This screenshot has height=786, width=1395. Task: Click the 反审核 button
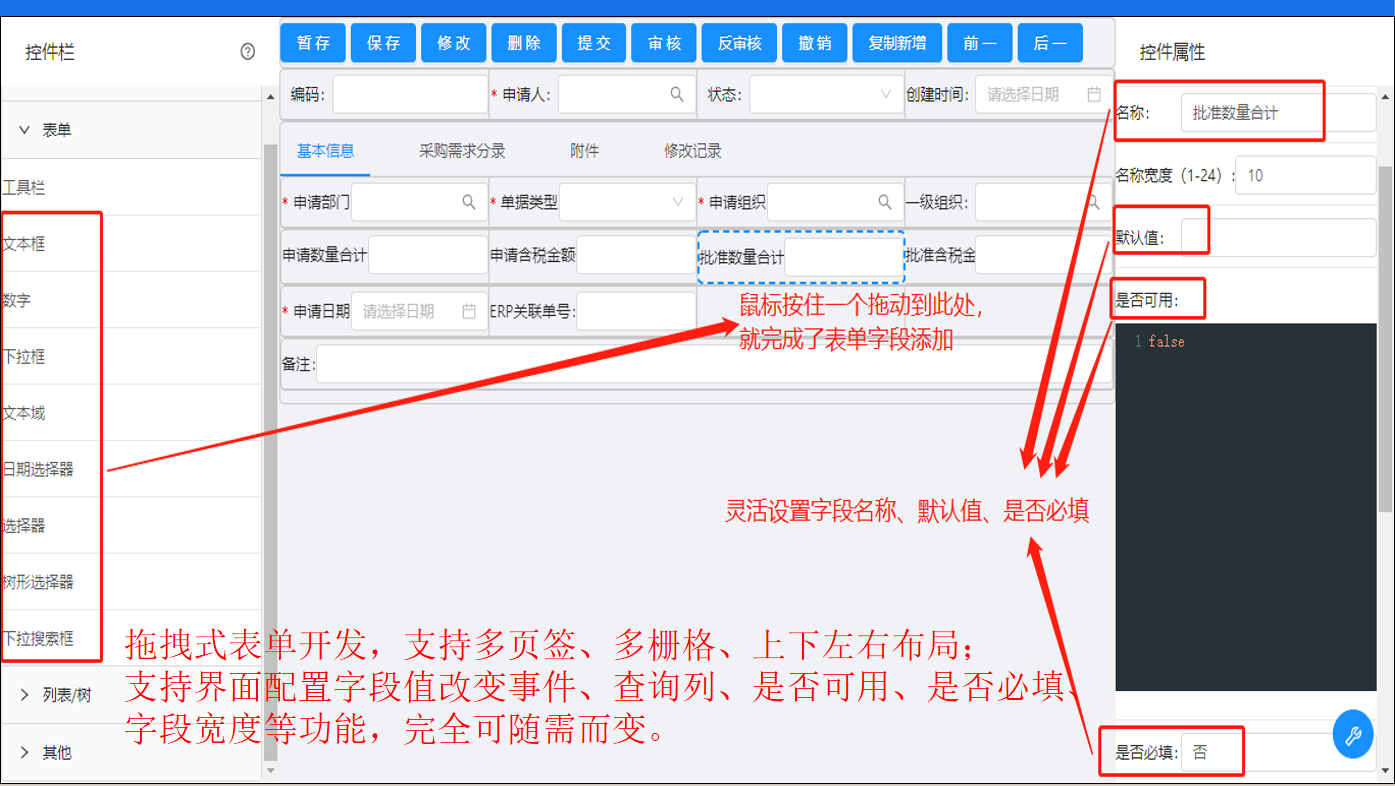click(739, 43)
